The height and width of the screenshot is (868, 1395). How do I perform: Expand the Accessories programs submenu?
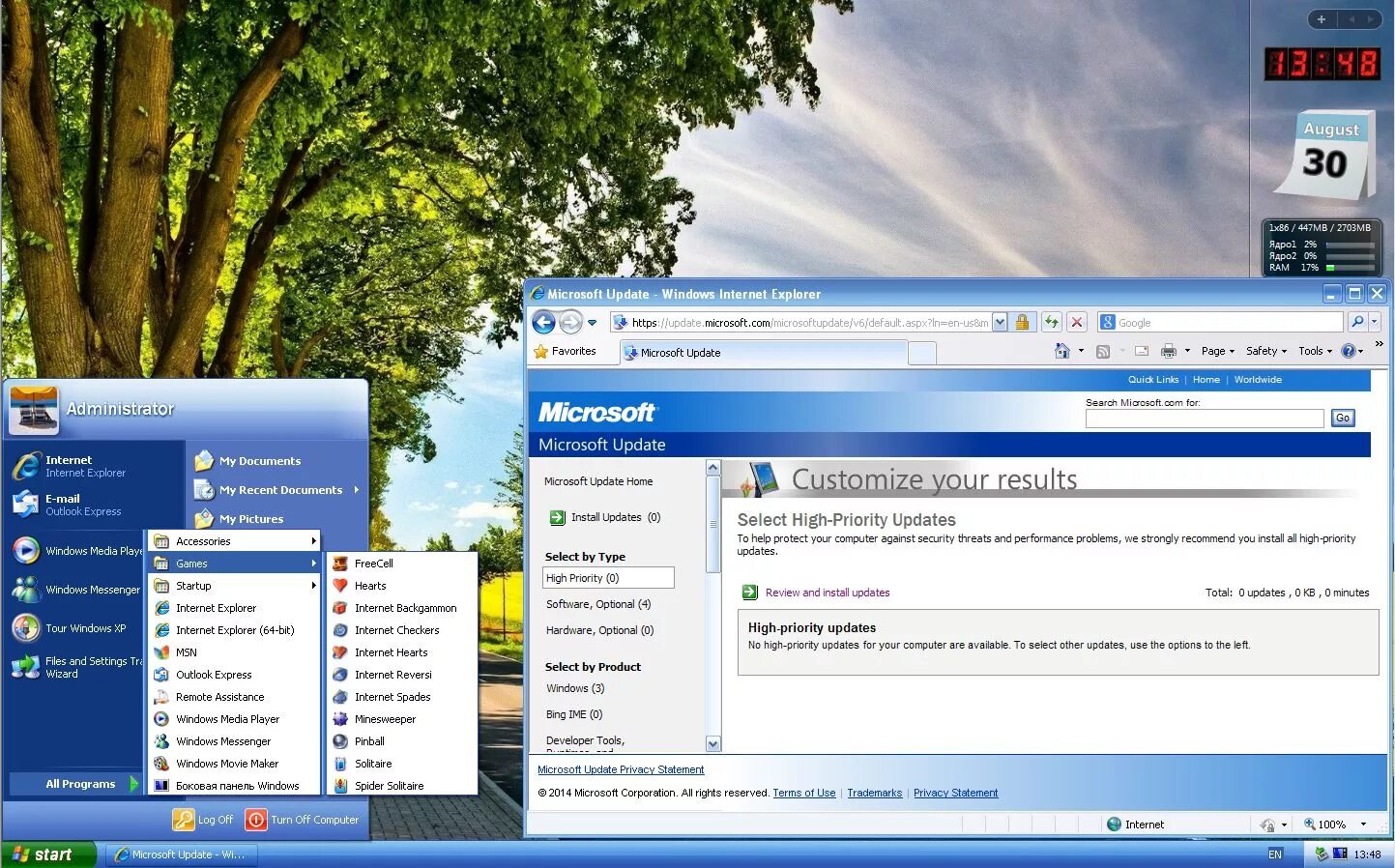235,541
